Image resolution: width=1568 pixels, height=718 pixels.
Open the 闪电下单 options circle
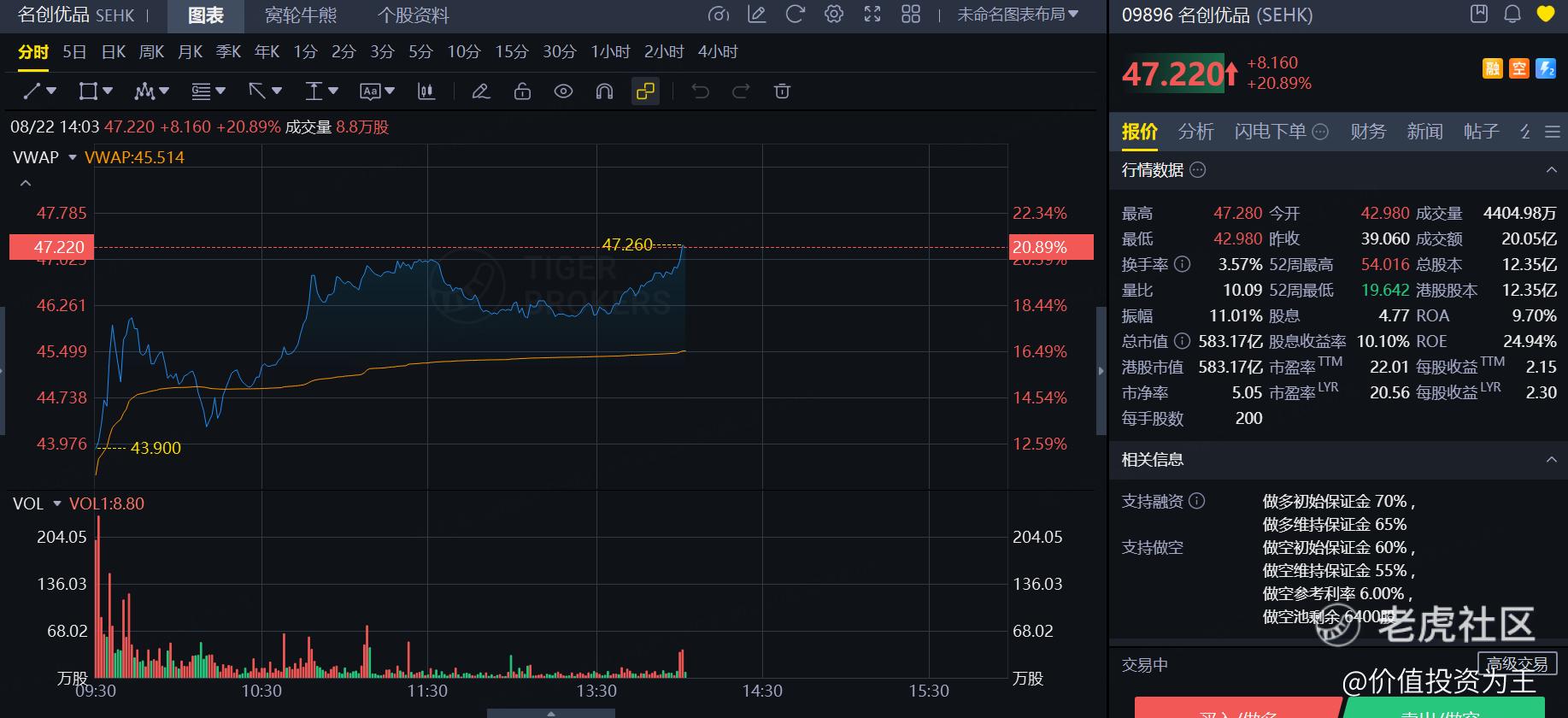point(1320,132)
